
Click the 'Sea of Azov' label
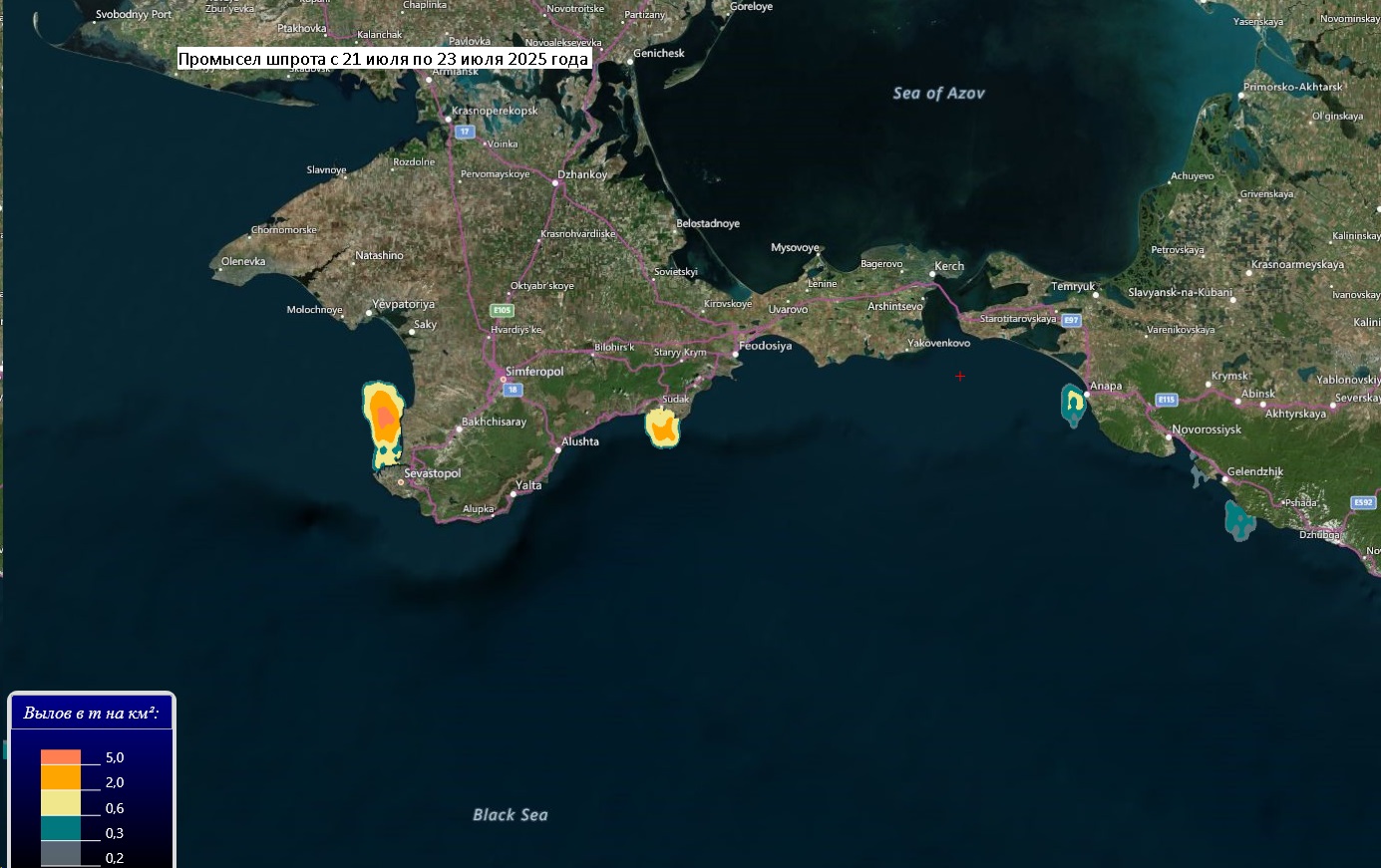tap(938, 93)
